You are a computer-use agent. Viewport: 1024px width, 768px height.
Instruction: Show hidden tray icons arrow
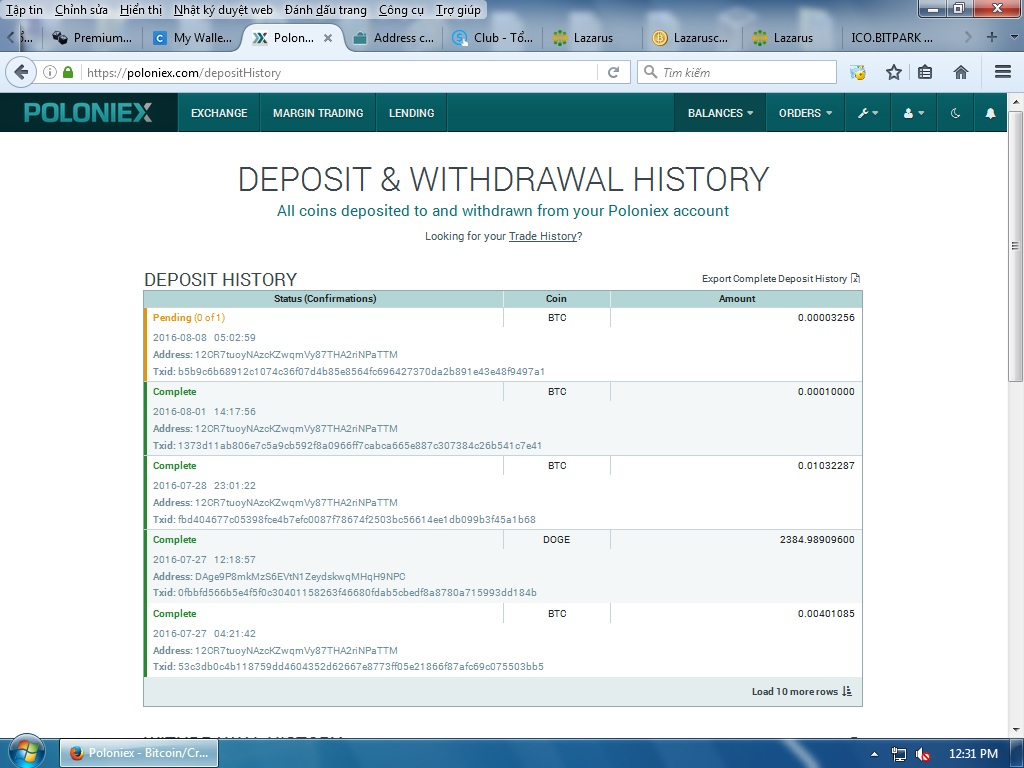[x=874, y=754]
